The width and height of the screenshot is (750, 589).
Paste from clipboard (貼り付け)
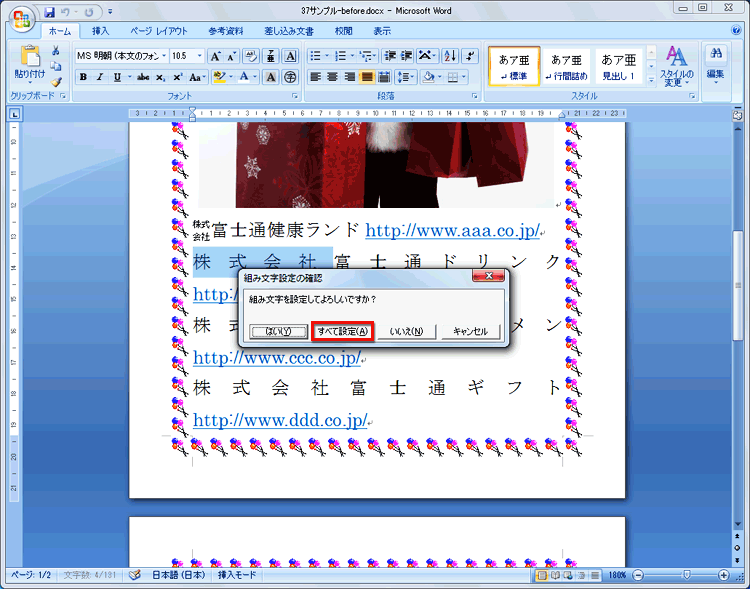pos(30,63)
